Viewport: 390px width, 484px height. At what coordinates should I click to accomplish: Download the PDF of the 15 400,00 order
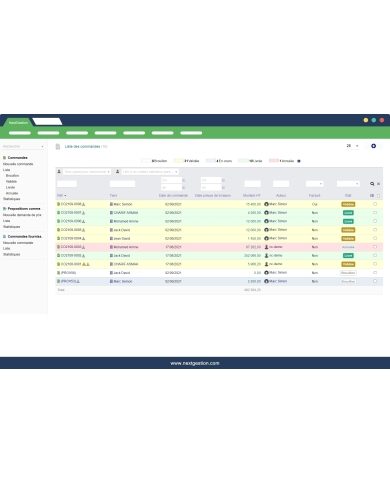(84, 204)
